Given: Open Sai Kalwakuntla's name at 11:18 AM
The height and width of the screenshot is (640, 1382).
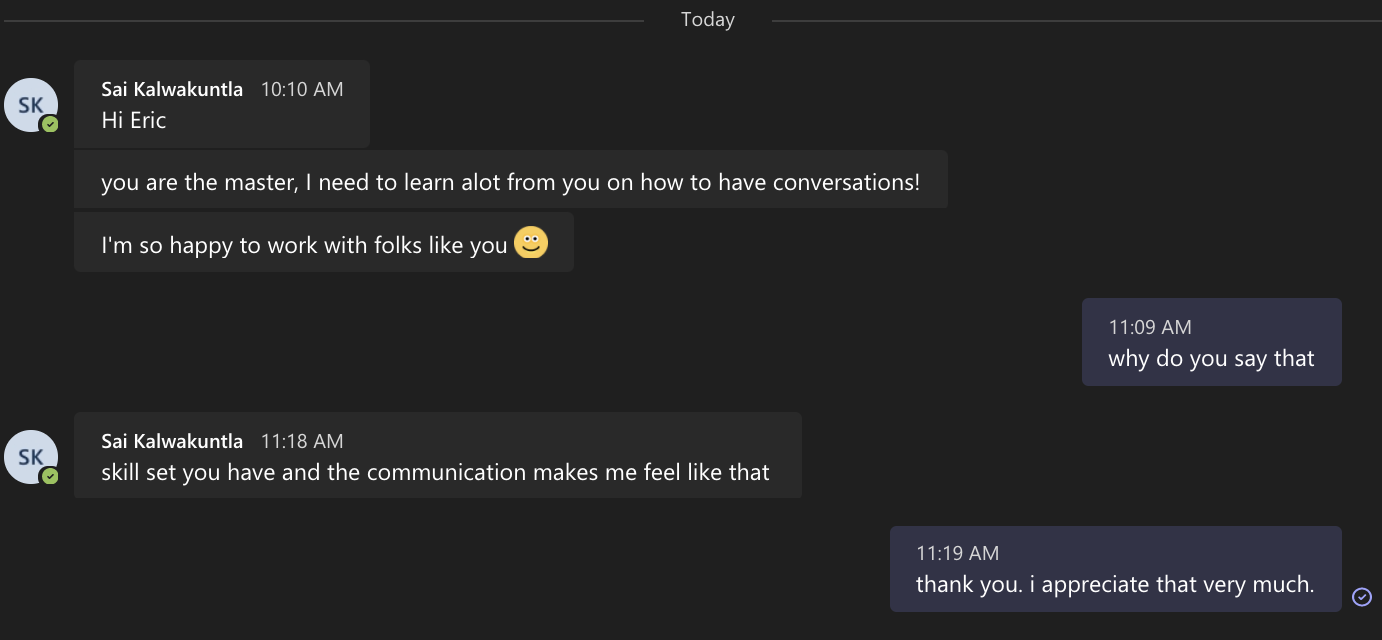Looking at the screenshot, I should pos(172,441).
